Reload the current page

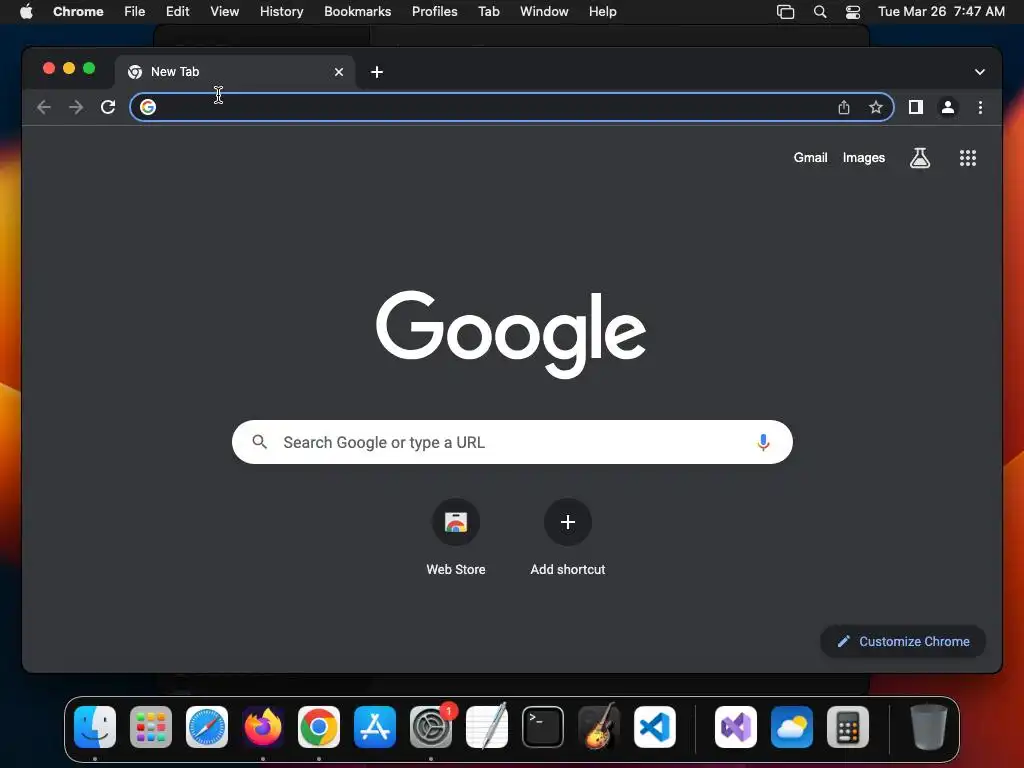[108, 107]
